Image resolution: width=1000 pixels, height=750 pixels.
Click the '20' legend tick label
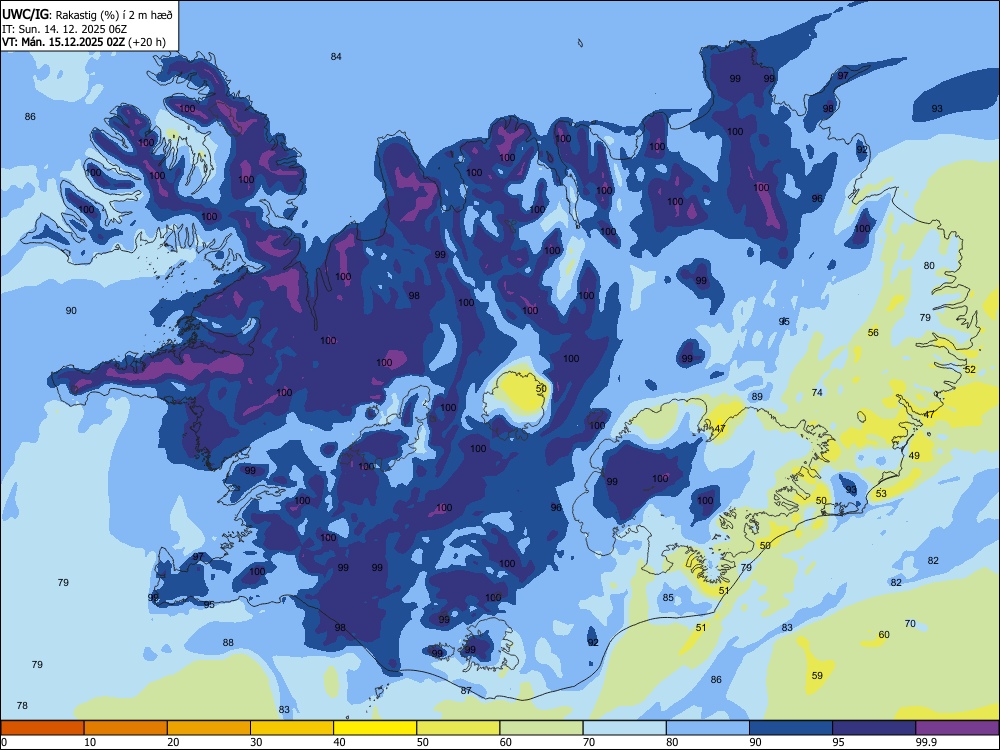[x=173, y=742]
